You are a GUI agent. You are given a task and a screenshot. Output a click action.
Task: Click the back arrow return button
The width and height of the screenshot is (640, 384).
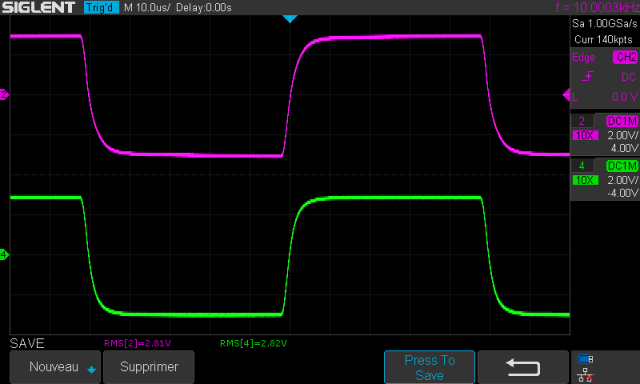(523, 367)
